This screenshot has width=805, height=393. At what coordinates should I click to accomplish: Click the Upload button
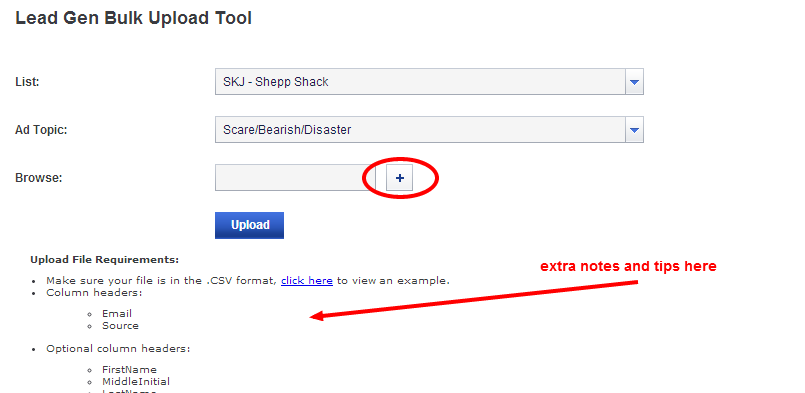[250, 226]
